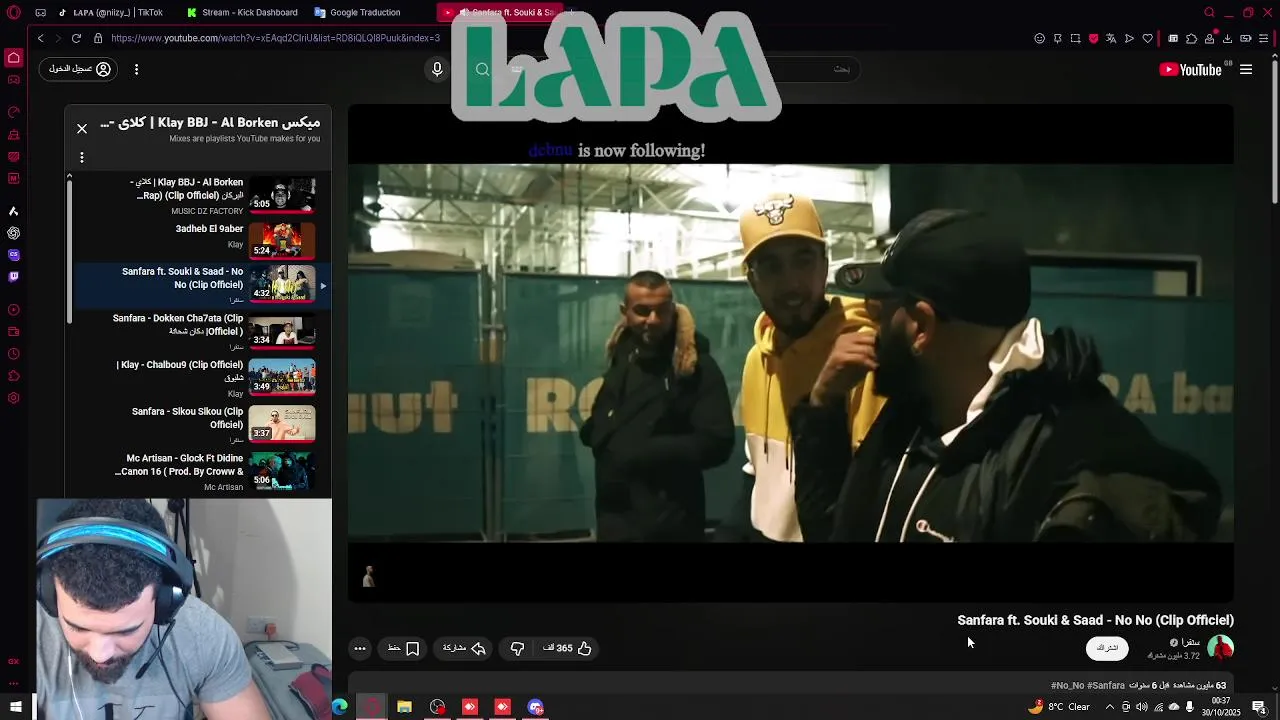Click the playlist panel scrollbar
The height and width of the screenshot is (720, 1280).
pos(69,250)
